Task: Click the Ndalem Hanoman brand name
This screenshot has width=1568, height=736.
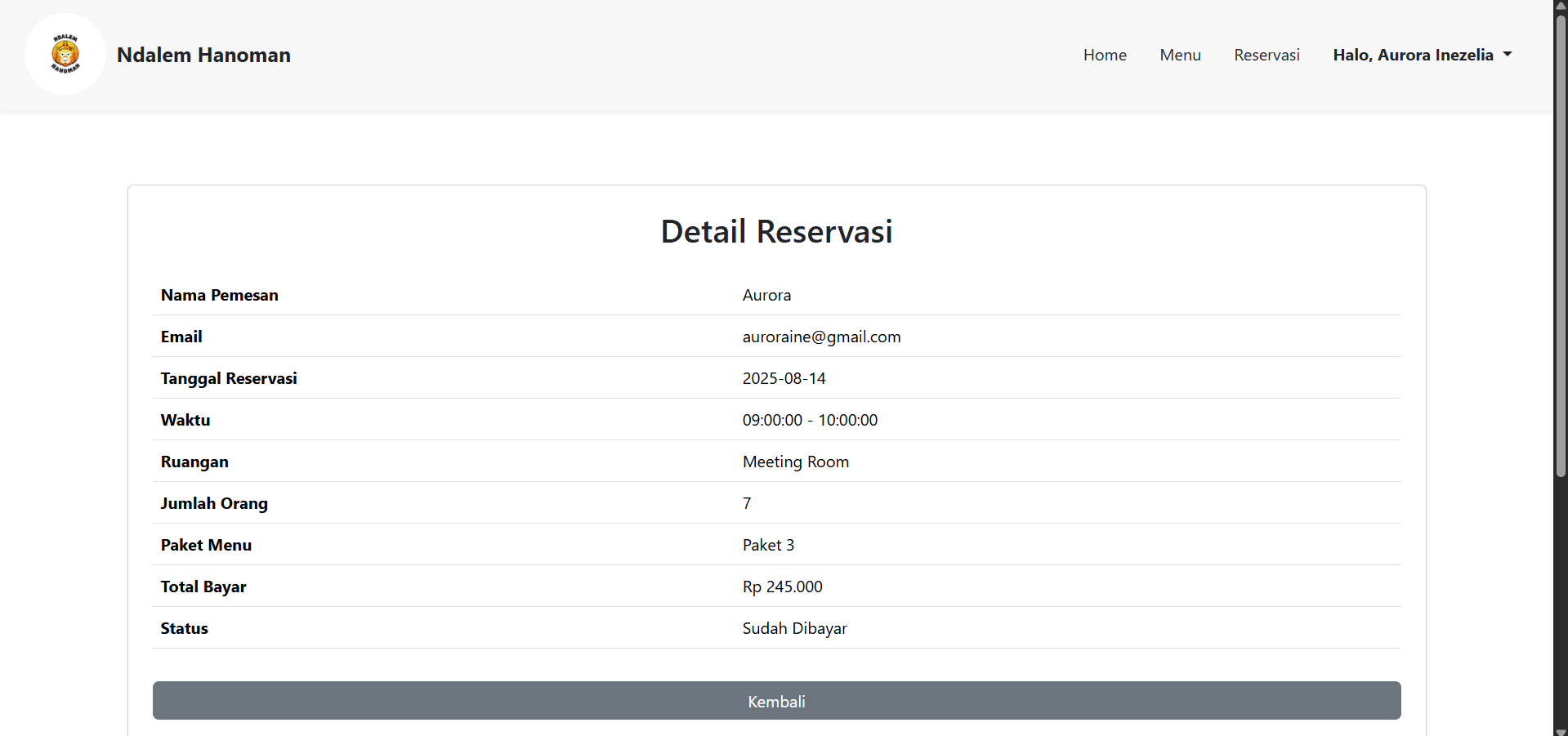Action: pyautogui.click(x=203, y=55)
